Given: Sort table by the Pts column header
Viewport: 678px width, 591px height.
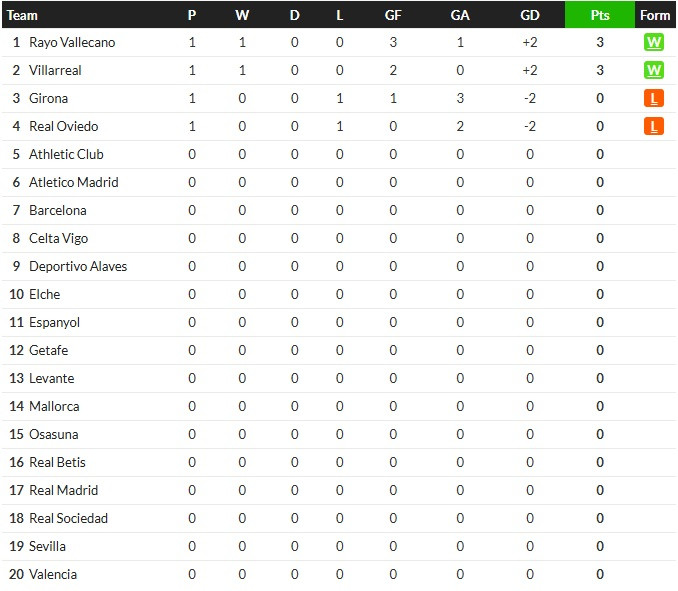Looking at the screenshot, I should point(600,15).
